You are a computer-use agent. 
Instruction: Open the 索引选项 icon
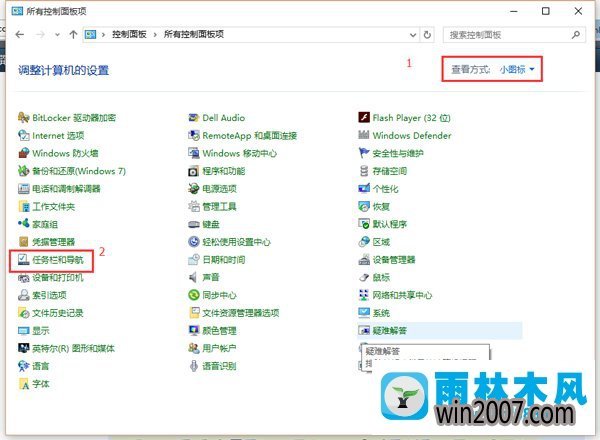(24, 295)
